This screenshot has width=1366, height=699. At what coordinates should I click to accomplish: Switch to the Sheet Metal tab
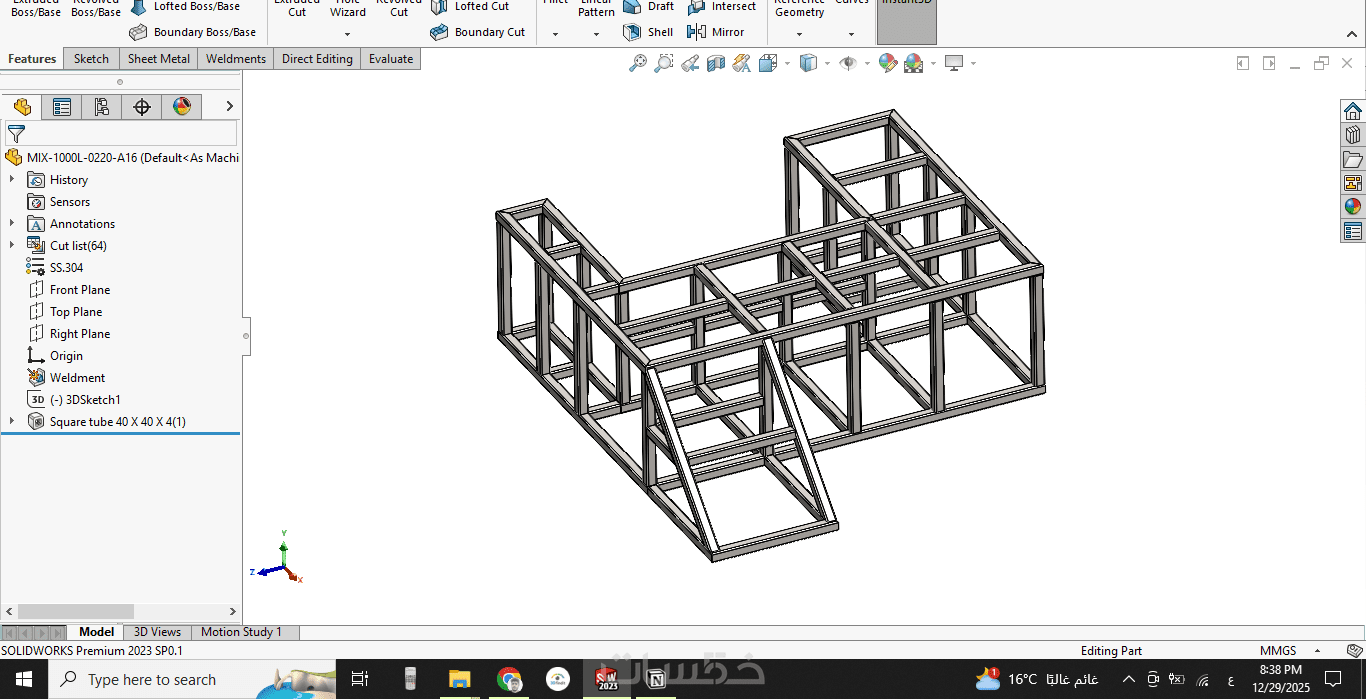coord(158,59)
